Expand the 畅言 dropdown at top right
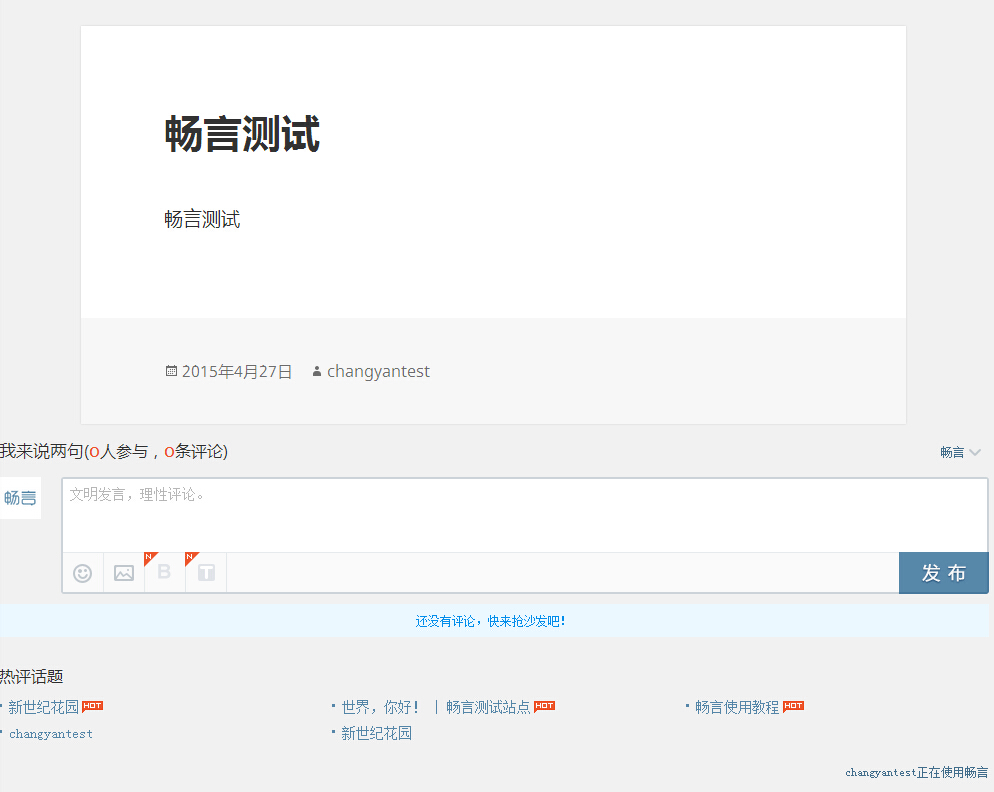 click(960, 453)
